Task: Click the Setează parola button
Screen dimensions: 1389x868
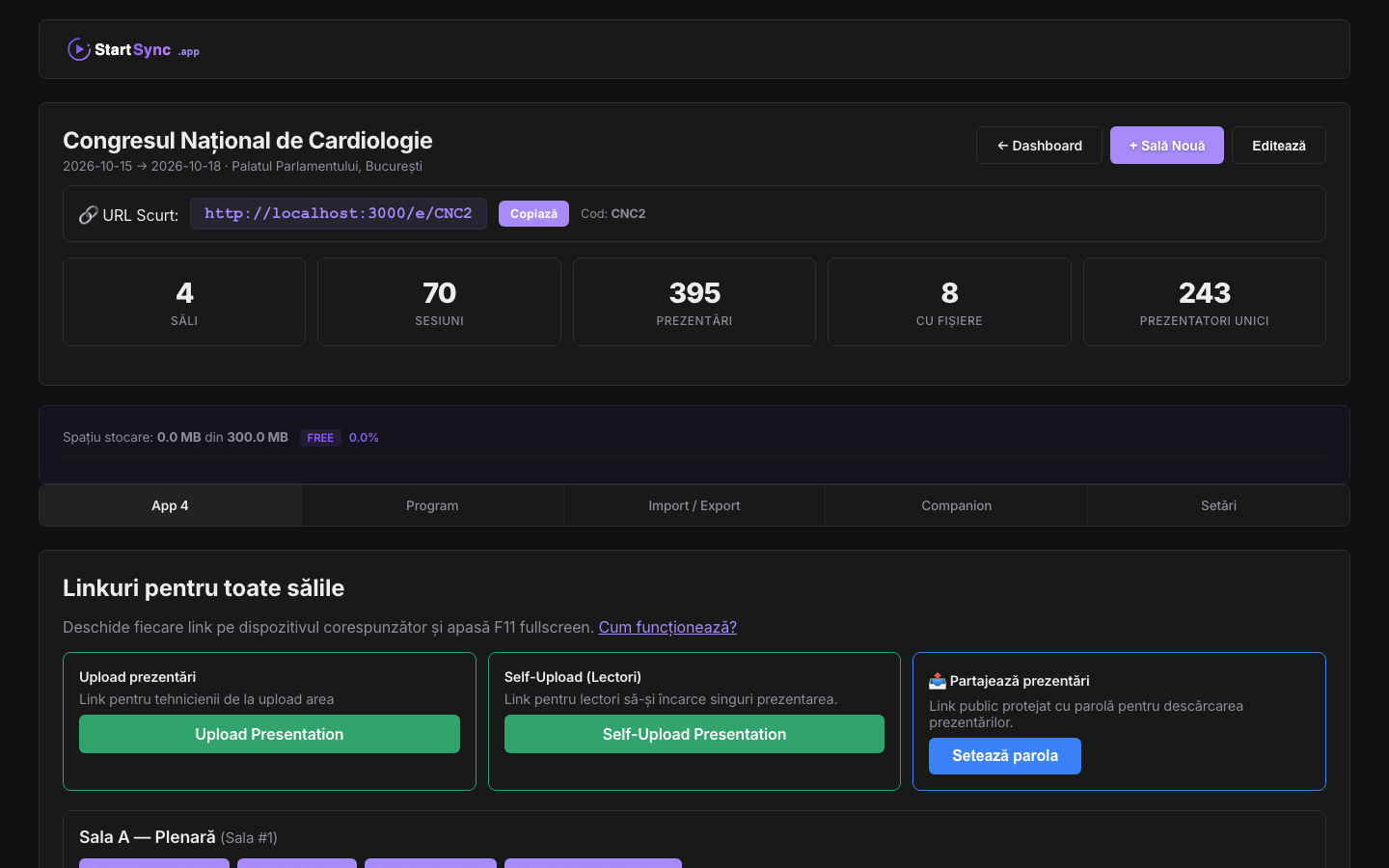Action: click(x=1004, y=756)
